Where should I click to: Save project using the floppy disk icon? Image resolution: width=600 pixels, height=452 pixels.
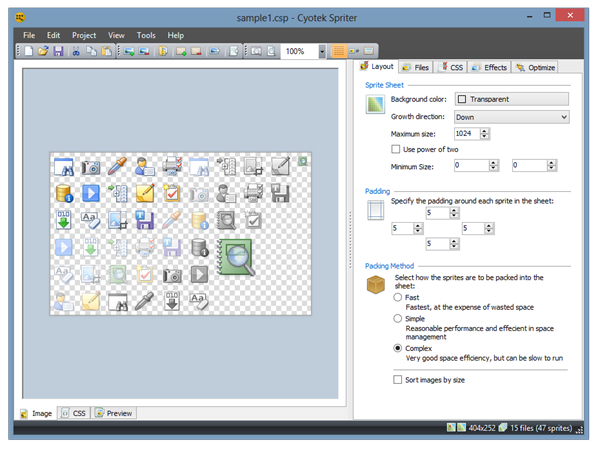click(58, 51)
